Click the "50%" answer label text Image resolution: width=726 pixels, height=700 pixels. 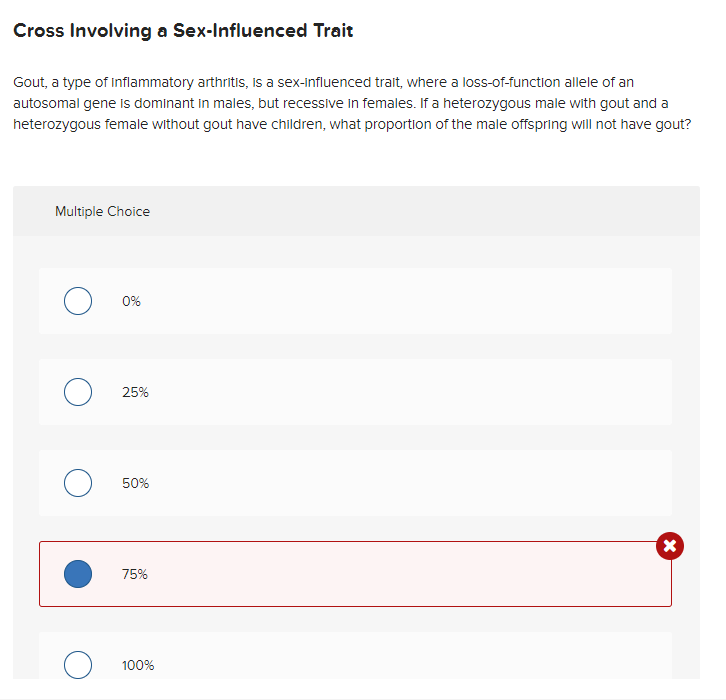pyautogui.click(x=135, y=483)
